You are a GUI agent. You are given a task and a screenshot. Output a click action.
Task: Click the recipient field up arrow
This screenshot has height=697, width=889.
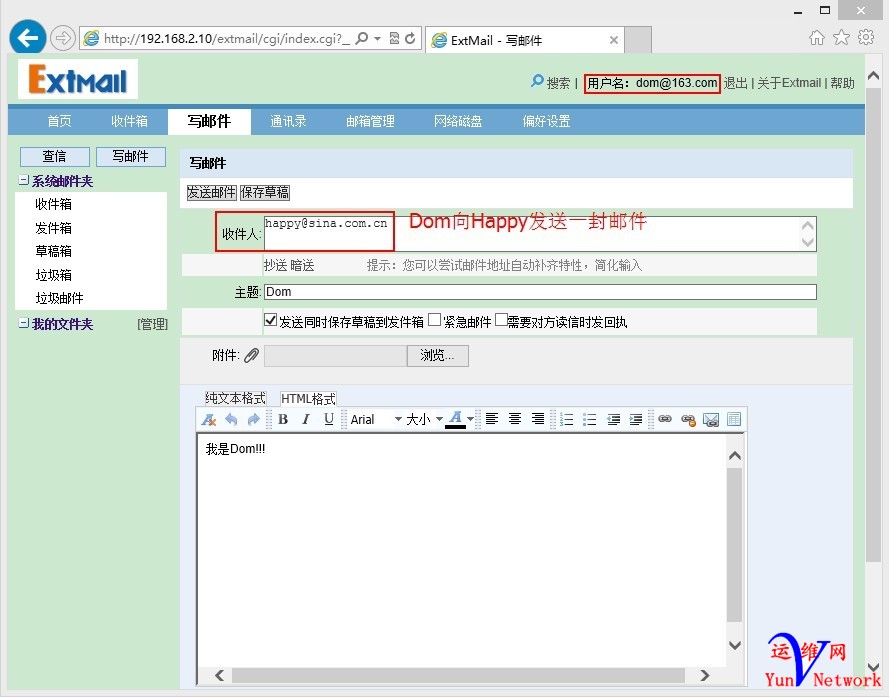(808, 226)
